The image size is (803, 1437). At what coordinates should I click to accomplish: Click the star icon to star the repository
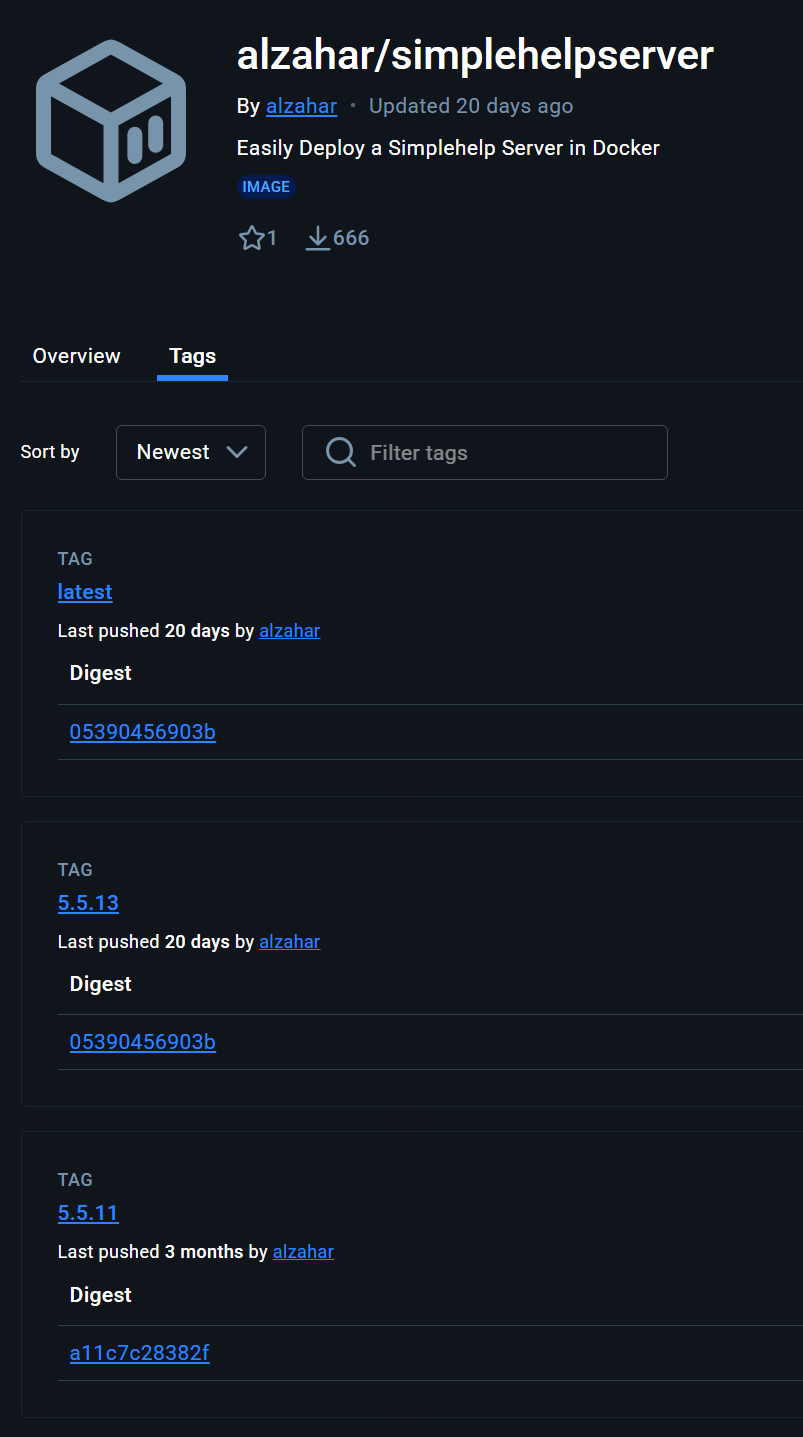(251, 238)
